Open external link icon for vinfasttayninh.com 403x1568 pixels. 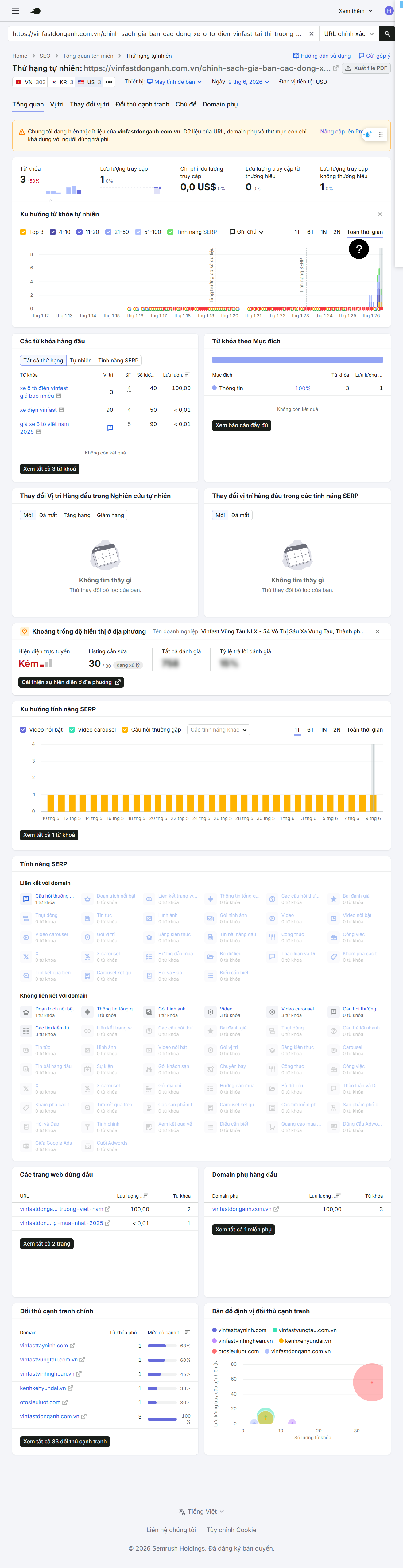[72, 1345]
